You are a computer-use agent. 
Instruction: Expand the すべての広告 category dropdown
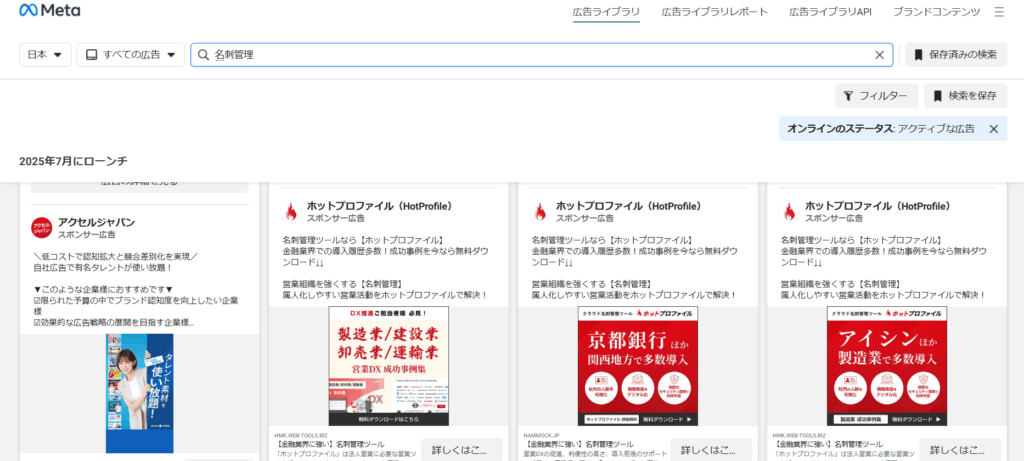click(x=131, y=55)
